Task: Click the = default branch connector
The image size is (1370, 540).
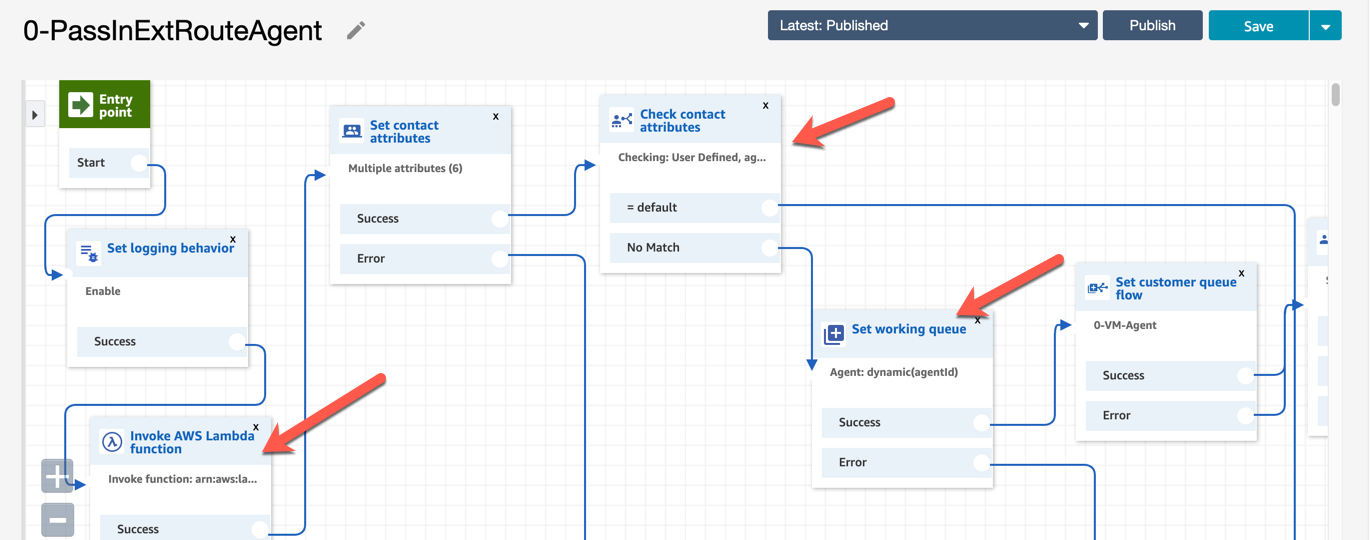Action: click(769, 208)
